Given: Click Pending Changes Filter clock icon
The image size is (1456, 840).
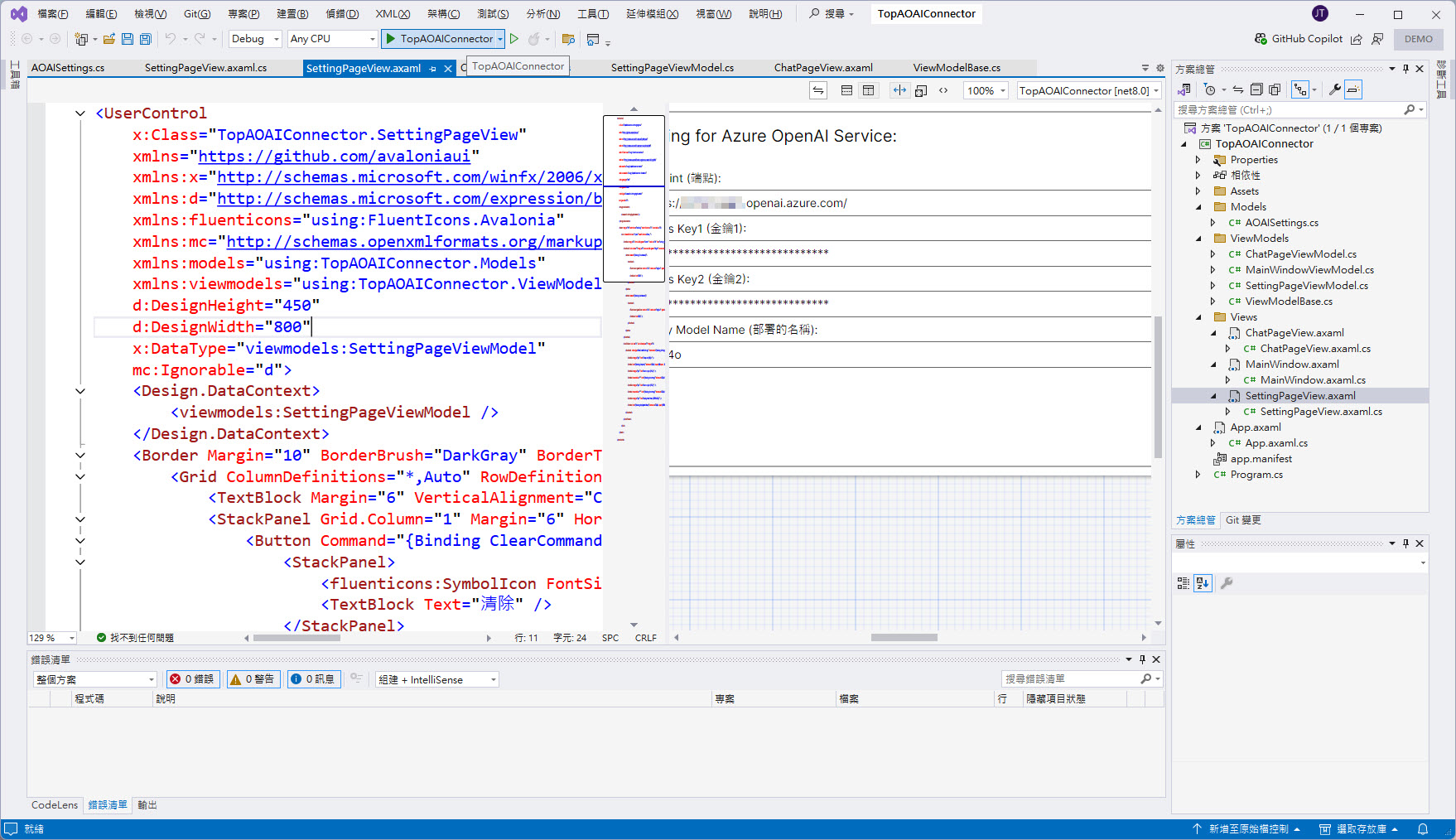Looking at the screenshot, I should tap(1210, 89).
